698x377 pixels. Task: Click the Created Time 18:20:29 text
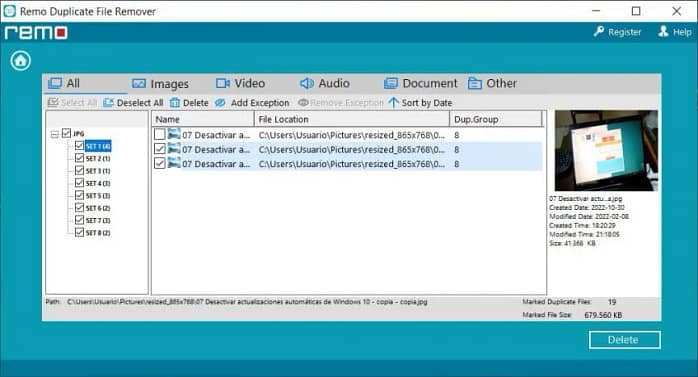(582, 225)
